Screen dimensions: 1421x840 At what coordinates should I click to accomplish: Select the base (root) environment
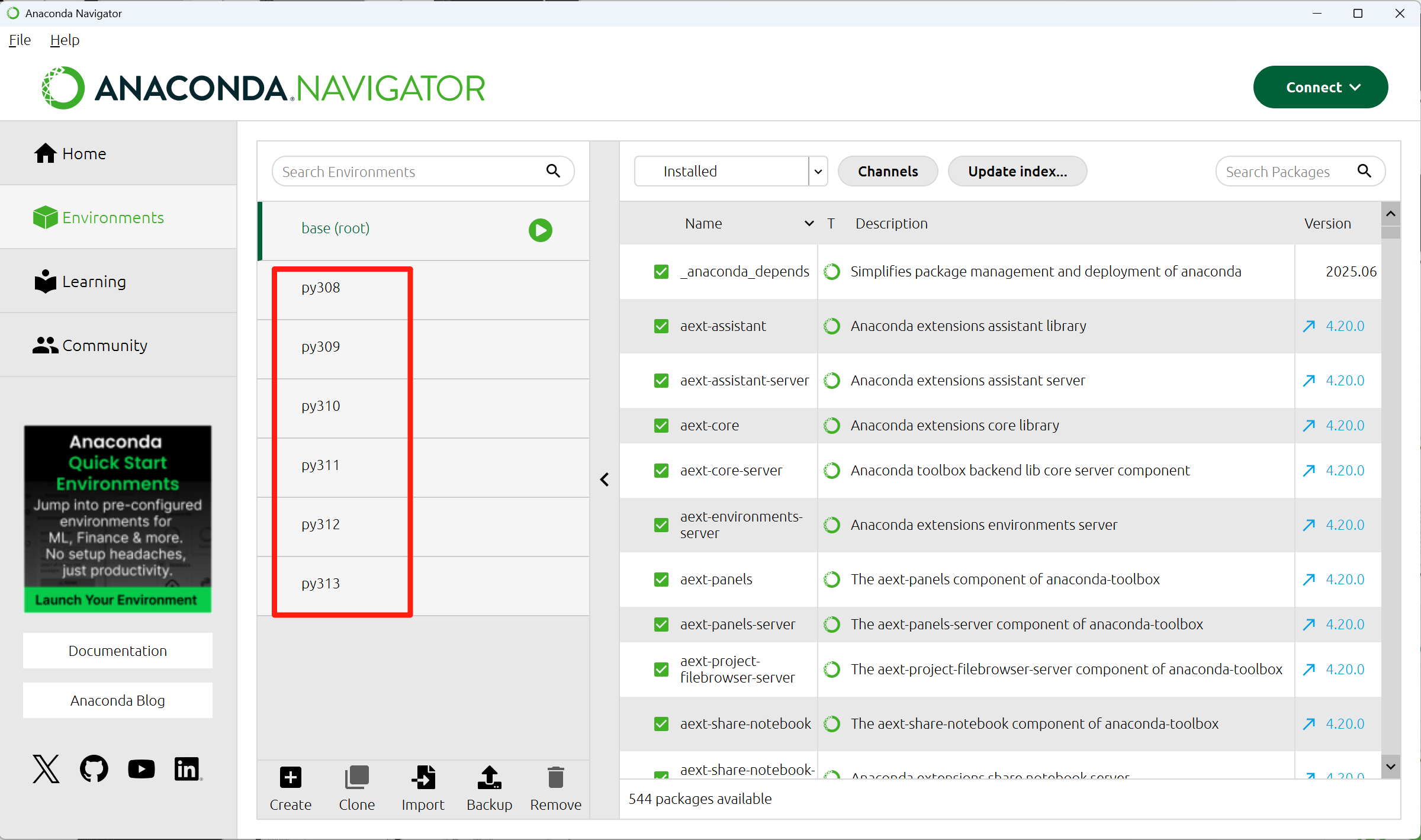pos(424,231)
